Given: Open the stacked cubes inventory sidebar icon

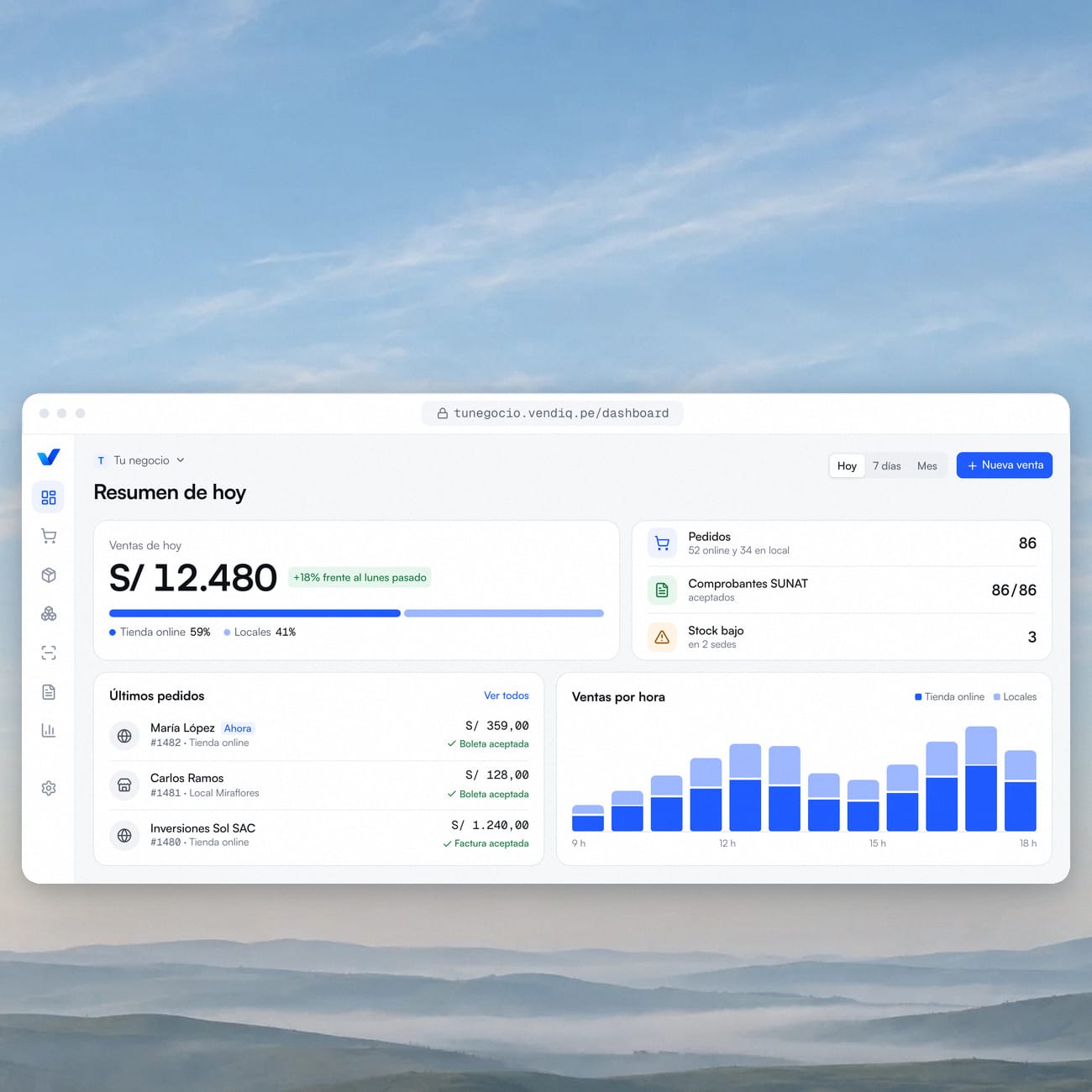Looking at the screenshot, I should (49, 614).
